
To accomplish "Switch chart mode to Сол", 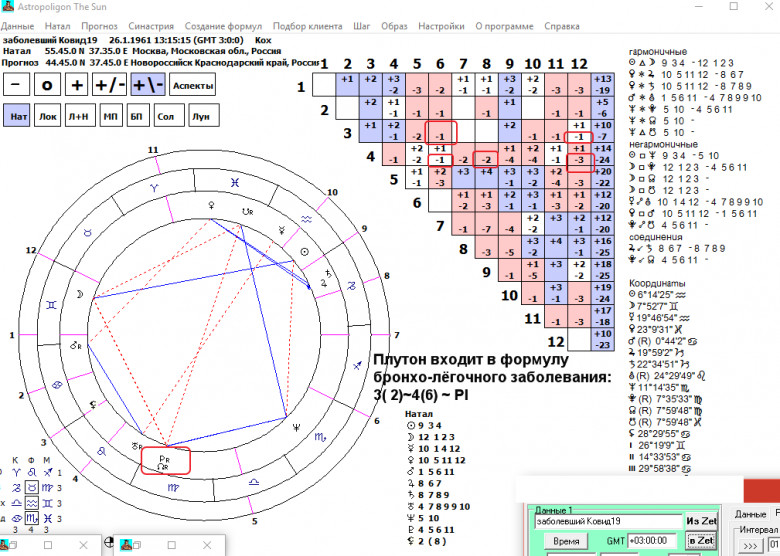I will [169, 115].
